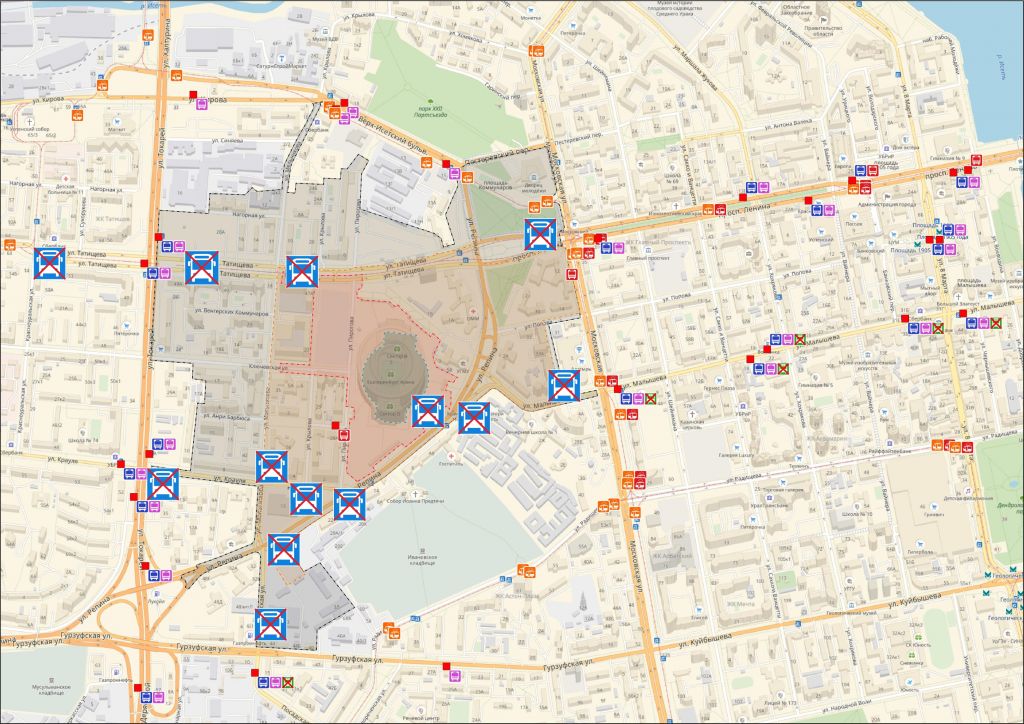Image resolution: width=1024 pixels, height=724 pixels.
Task: Click closed bus stop touching stadium's southeast edge
Action: coord(428,411)
